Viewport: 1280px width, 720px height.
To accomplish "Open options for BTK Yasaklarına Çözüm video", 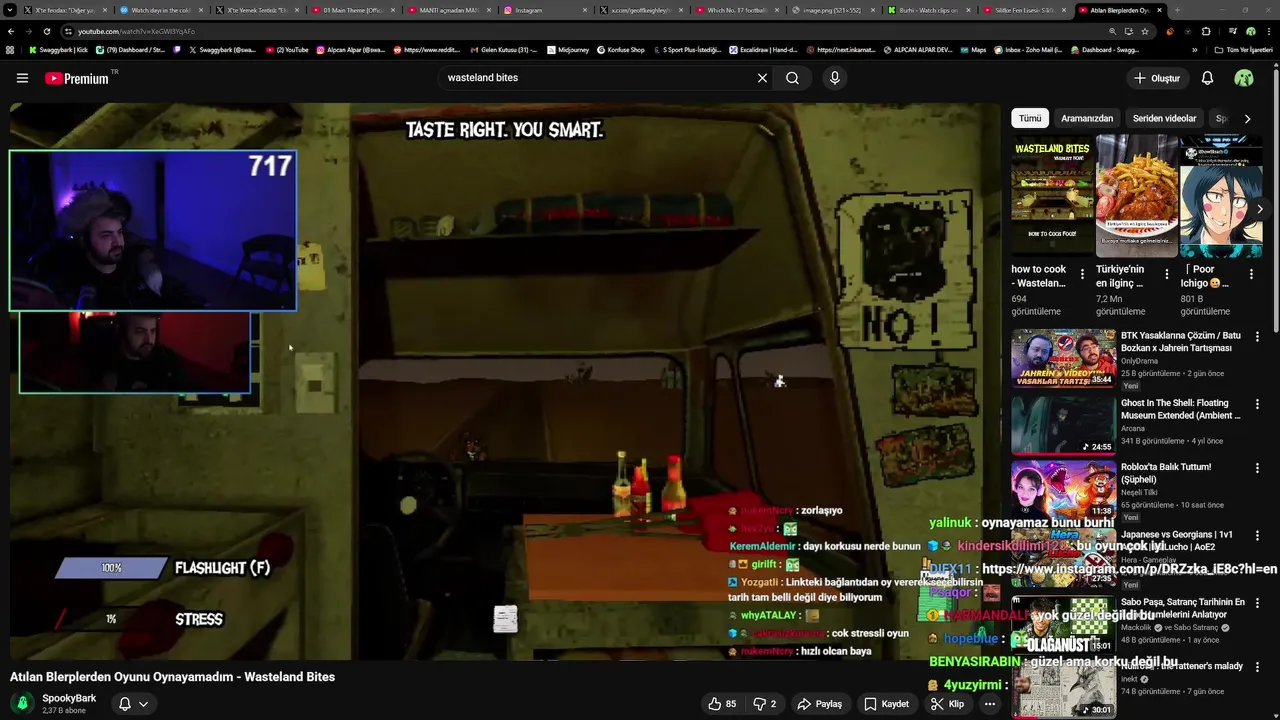I will [1257, 337].
